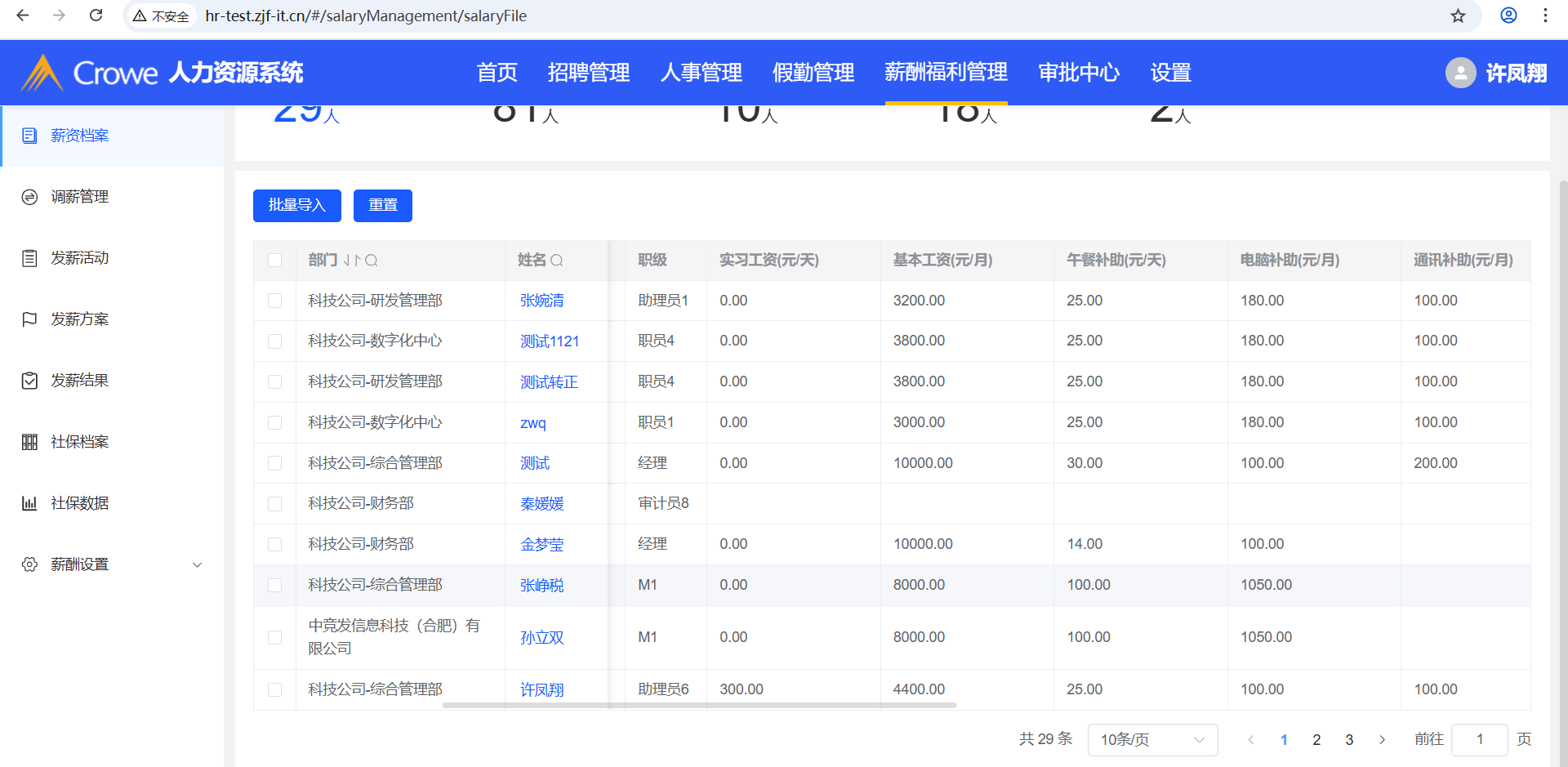Viewport: 1568px width, 767px height.
Task: Open the browser three-dot menu
Action: (x=1545, y=16)
